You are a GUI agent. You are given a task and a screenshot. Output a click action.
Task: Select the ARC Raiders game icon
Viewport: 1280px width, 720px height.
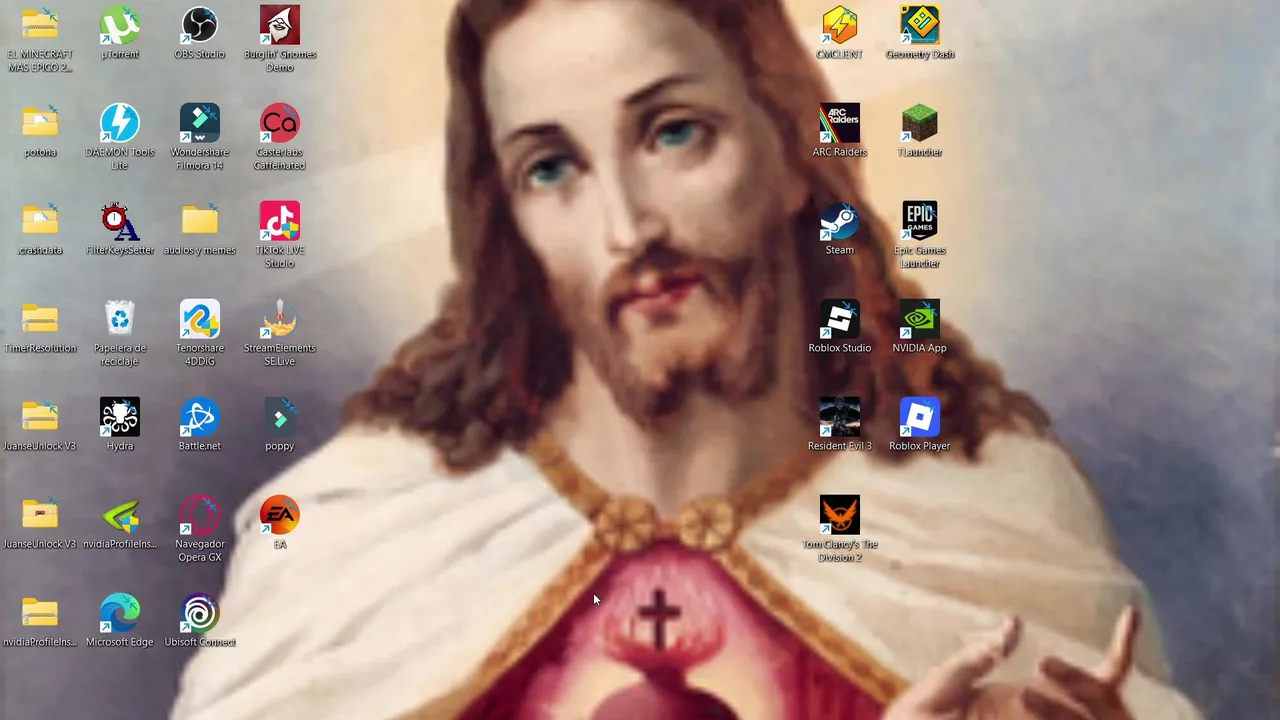(x=840, y=124)
